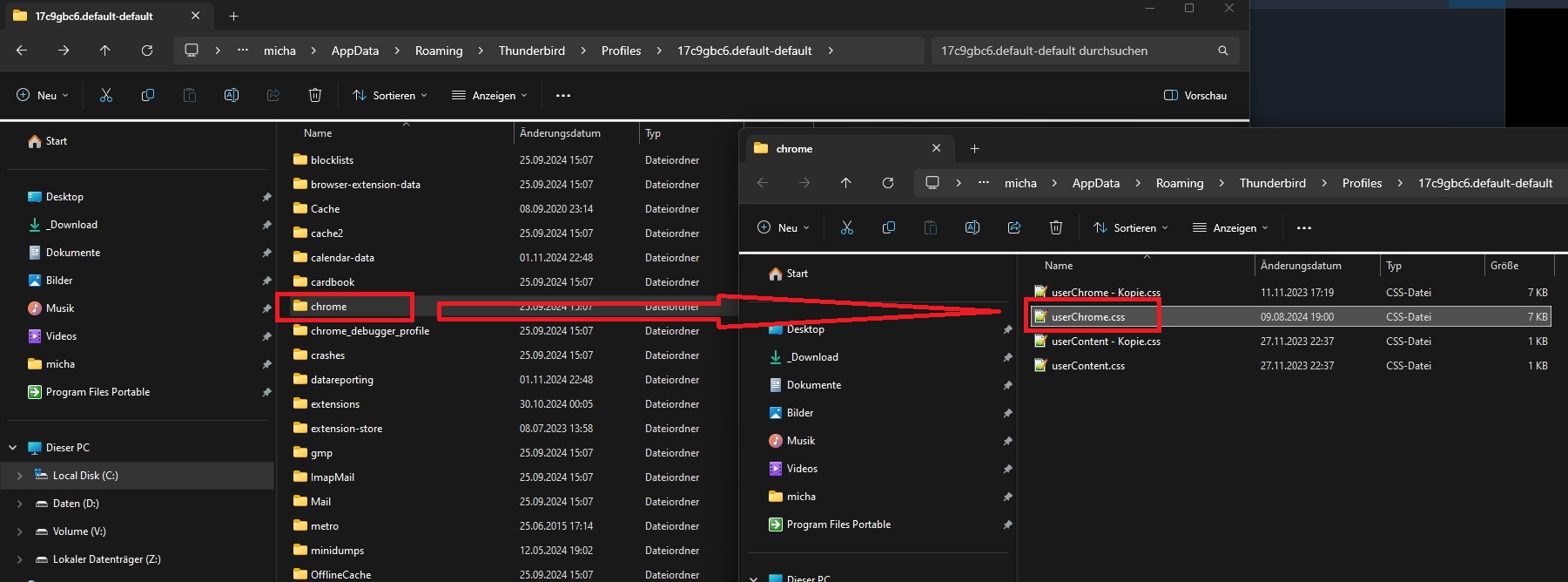
Task: Click the share icon in chrome window
Action: [1014, 227]
